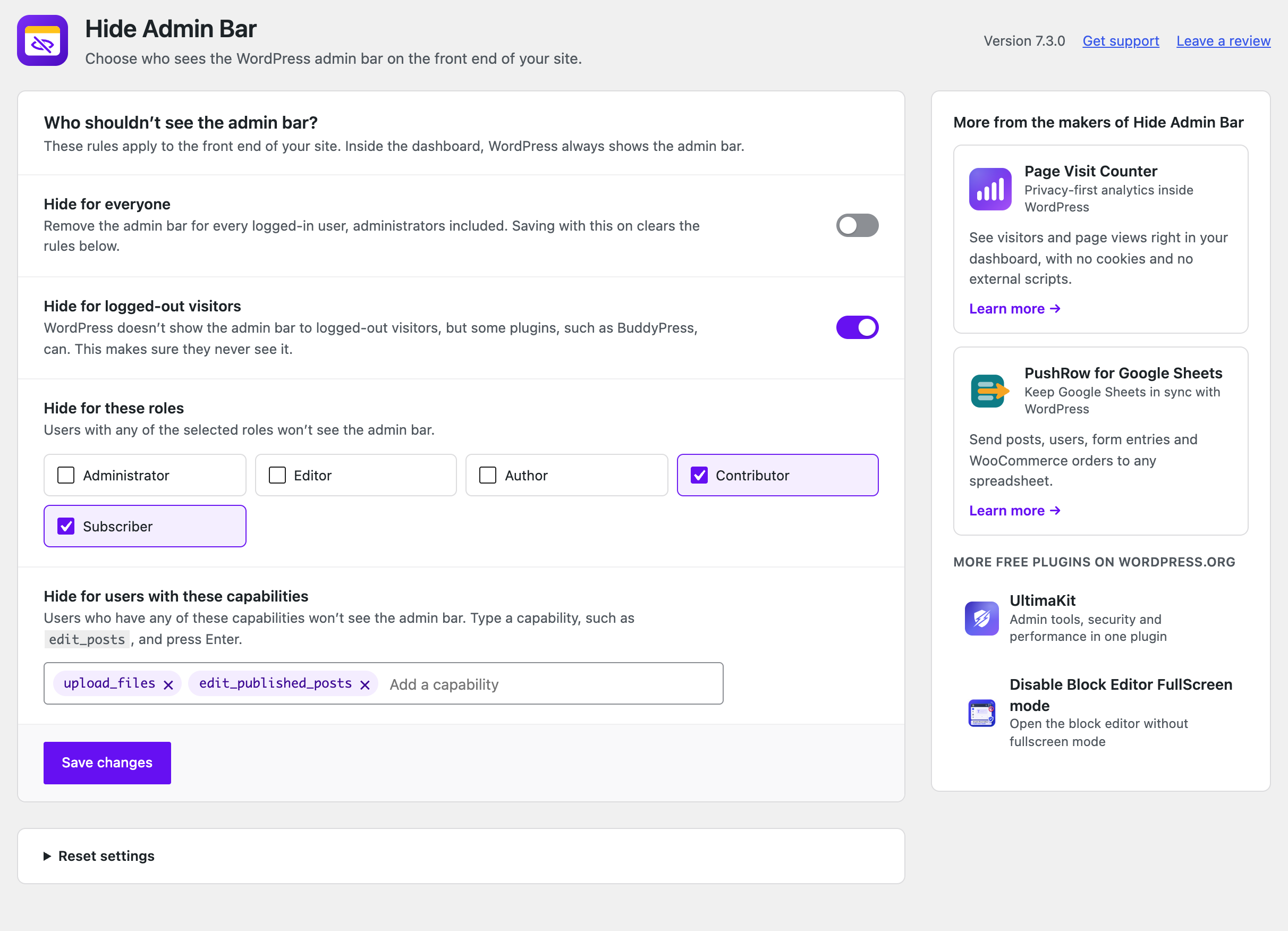Screen dimensions: 1288x931
Task: Click the PushRow for Google Sheets icon
Action: (990, 391)
